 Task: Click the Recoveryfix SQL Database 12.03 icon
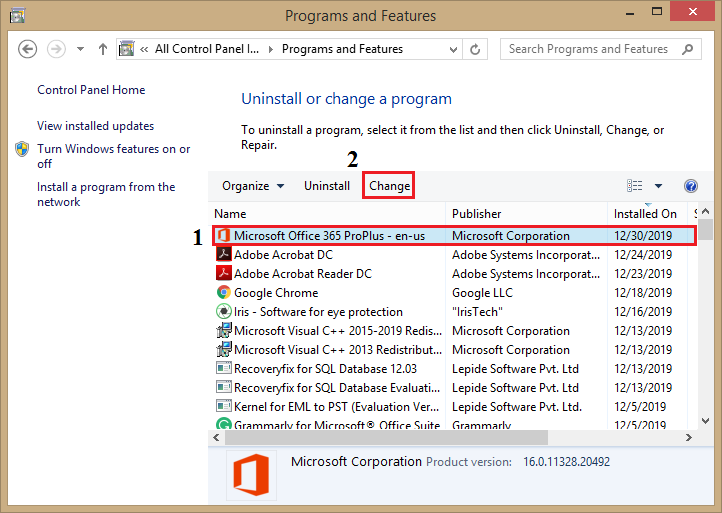tap(223, 368)
